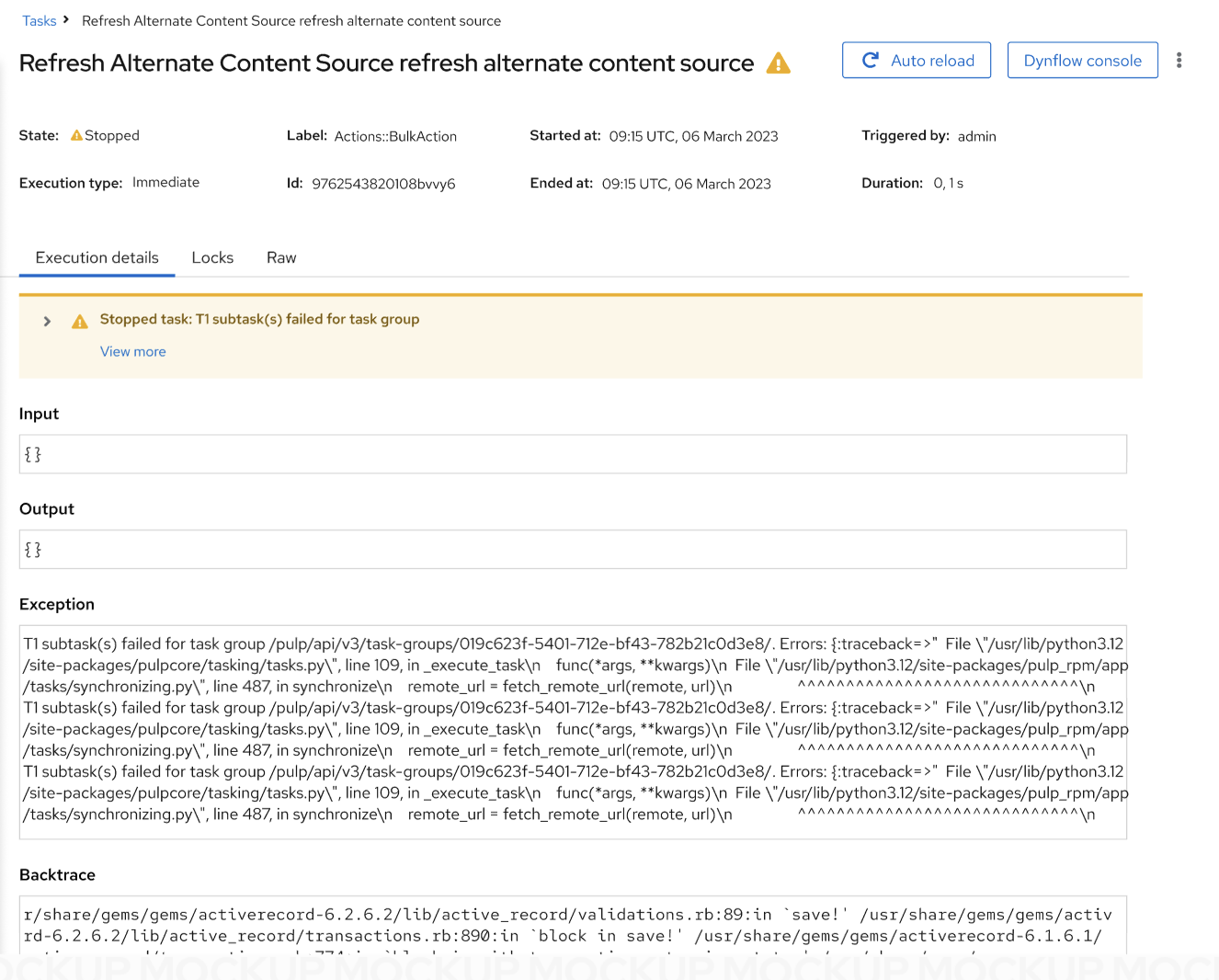Image resolution: width=1219 pixels, height=980 pixels.
Task: Click the breadcrumb separator arrow after Tasks
Action: coord(66,19)
